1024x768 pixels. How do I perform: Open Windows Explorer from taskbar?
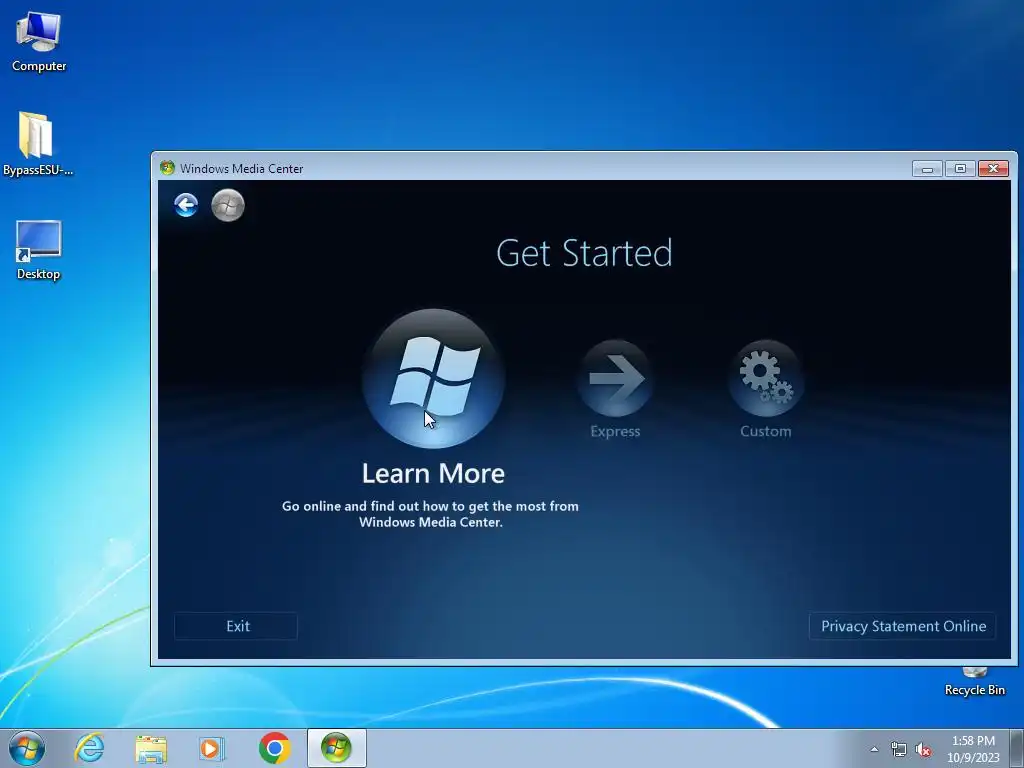point(151,748)
